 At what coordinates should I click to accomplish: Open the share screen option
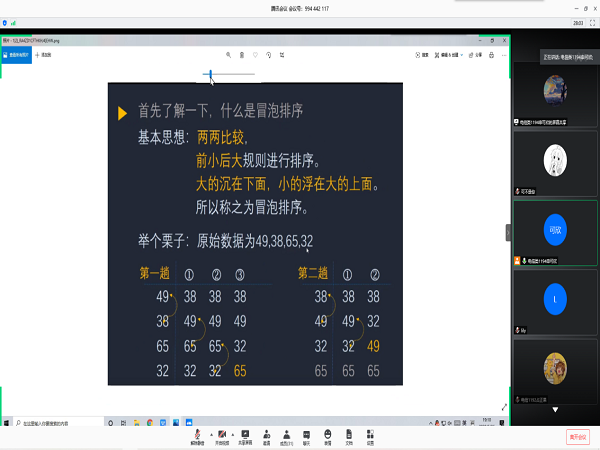(x=245, y=436)
